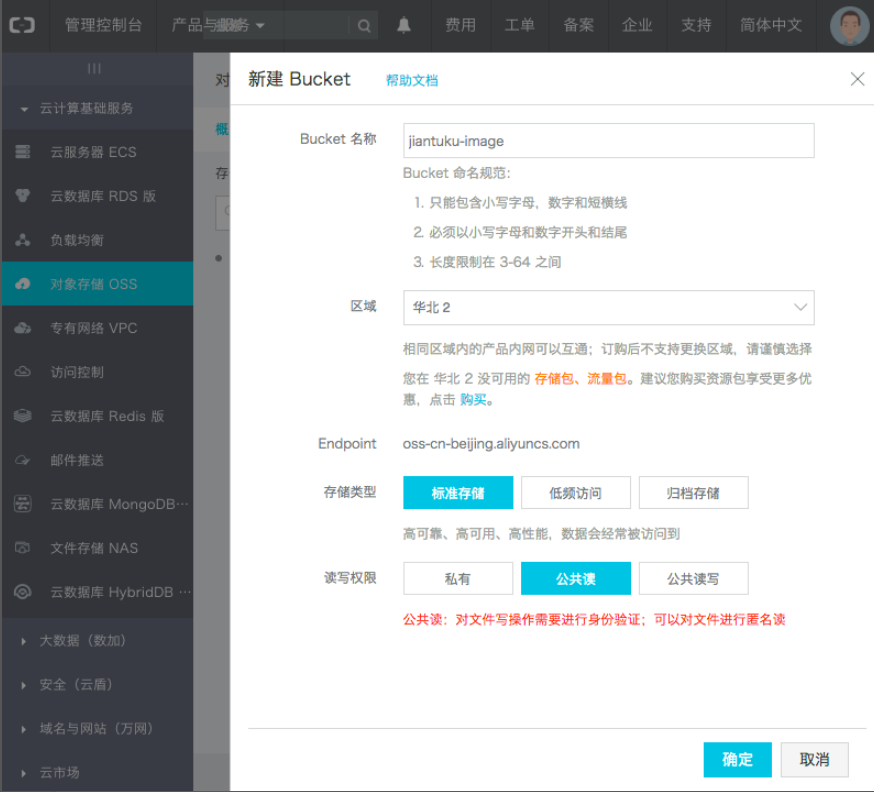
Task: Open the 区域 region dropdown
Action: tap(609, 308)
